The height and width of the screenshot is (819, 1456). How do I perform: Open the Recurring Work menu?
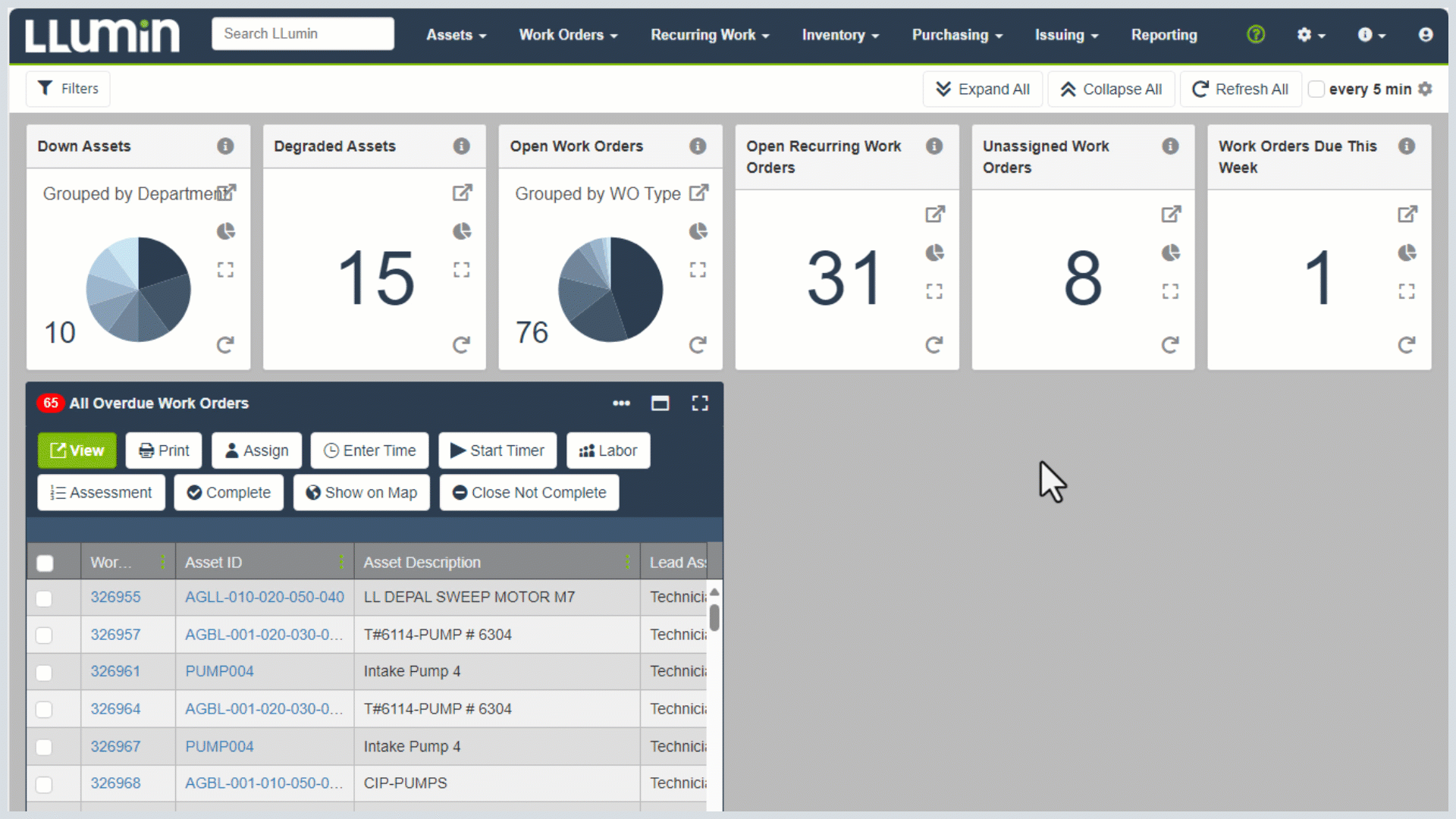click(x=710, y=35)
